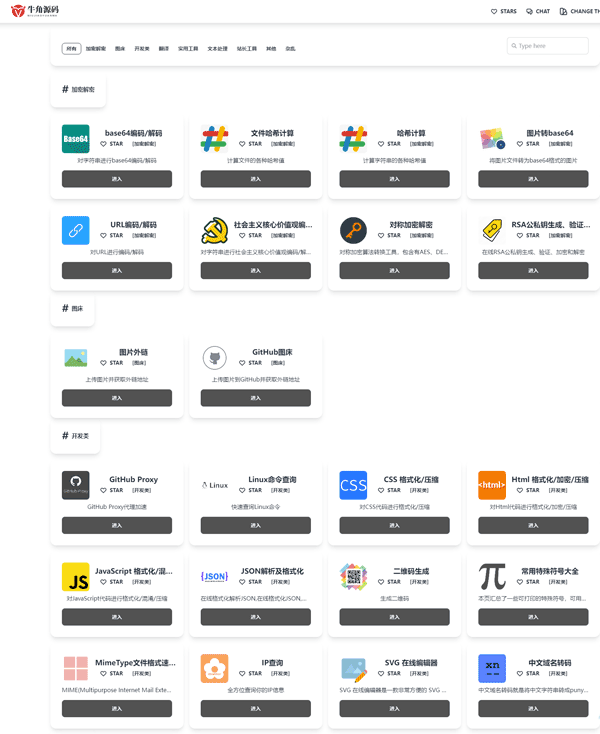Image resolution: width=600 pixels, height=734 pixels.
Task: Open the CHANGE THEME menu in the header
Action: 579,11
